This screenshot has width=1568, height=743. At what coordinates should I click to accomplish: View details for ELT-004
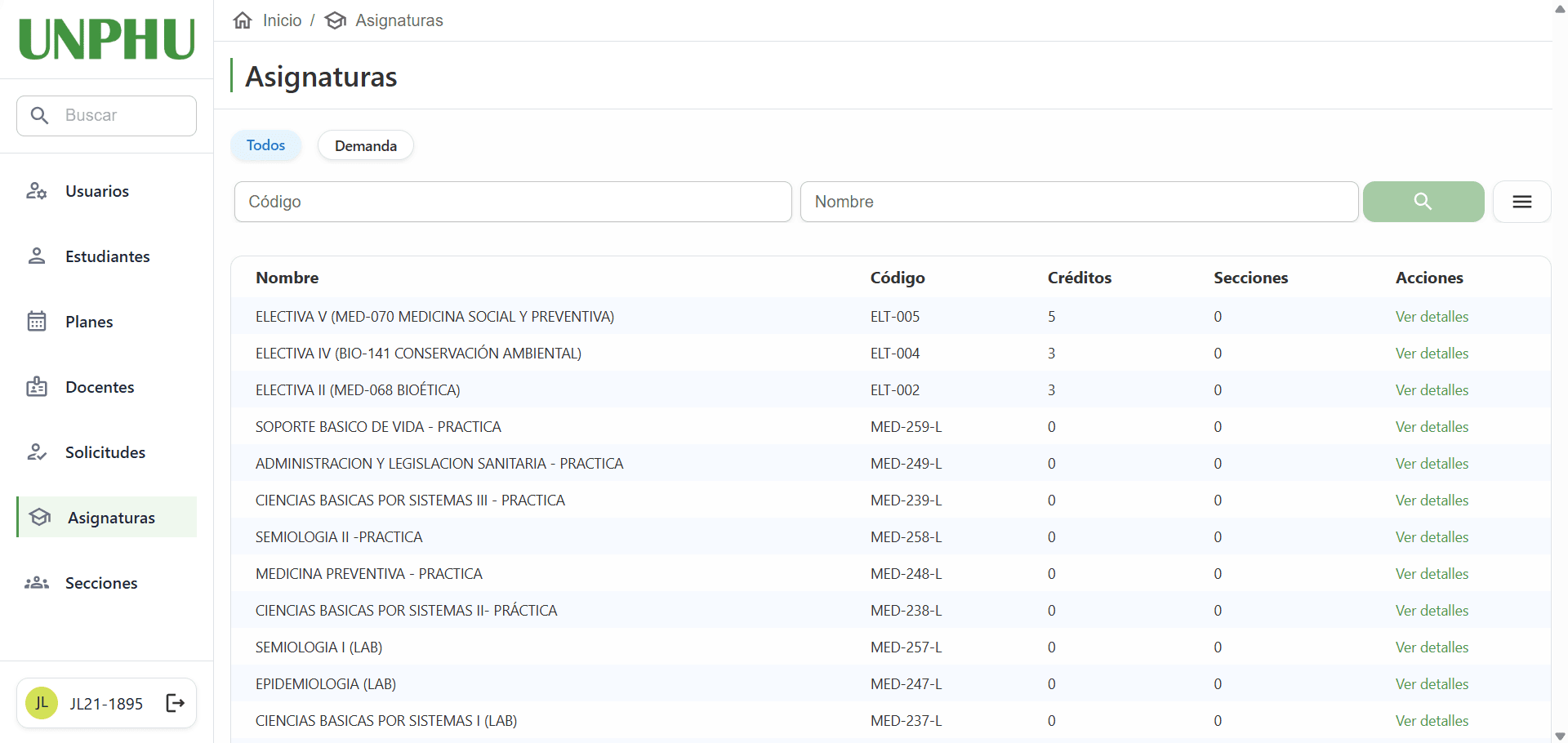[x=1432, y=354]
